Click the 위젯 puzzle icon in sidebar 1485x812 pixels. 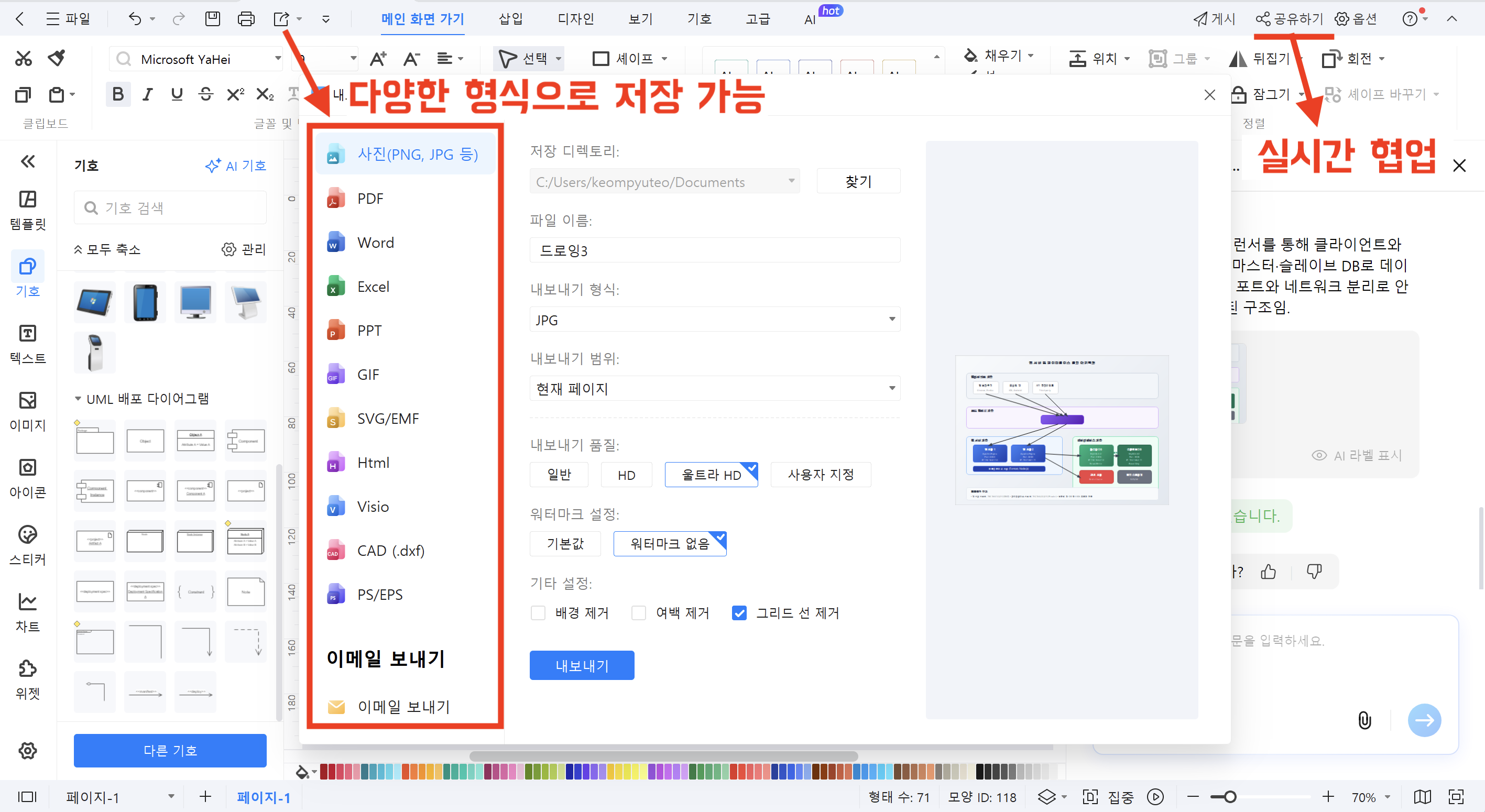(28, 679)
